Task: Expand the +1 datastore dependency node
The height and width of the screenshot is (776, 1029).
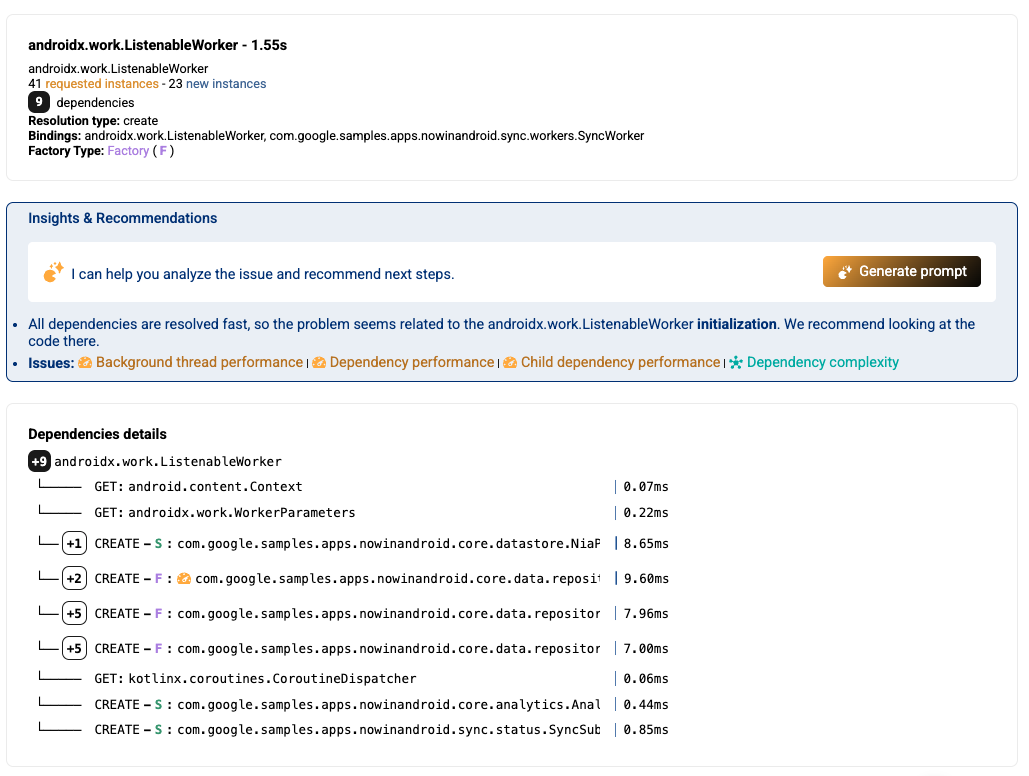Action: click(x=74, y=544)
